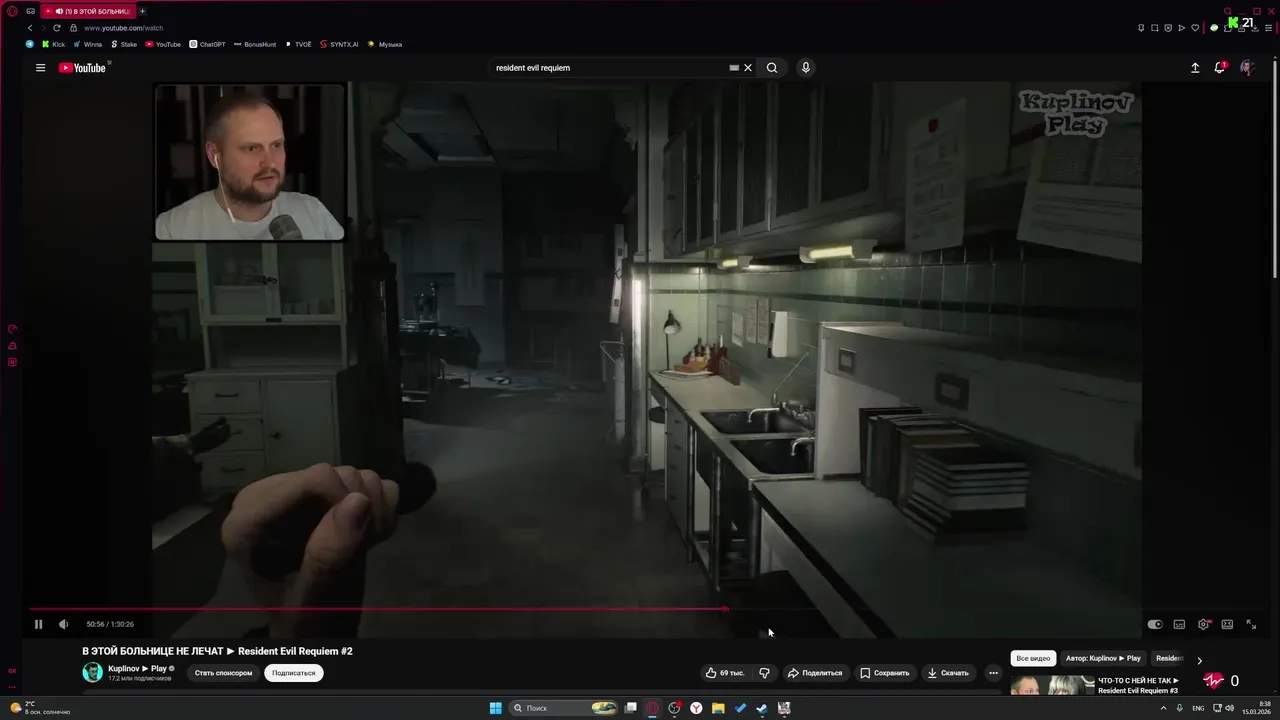1280x720 pixels.
Task: Open the YouTube create/upload arrow icon
Action: coord(1194,68)
